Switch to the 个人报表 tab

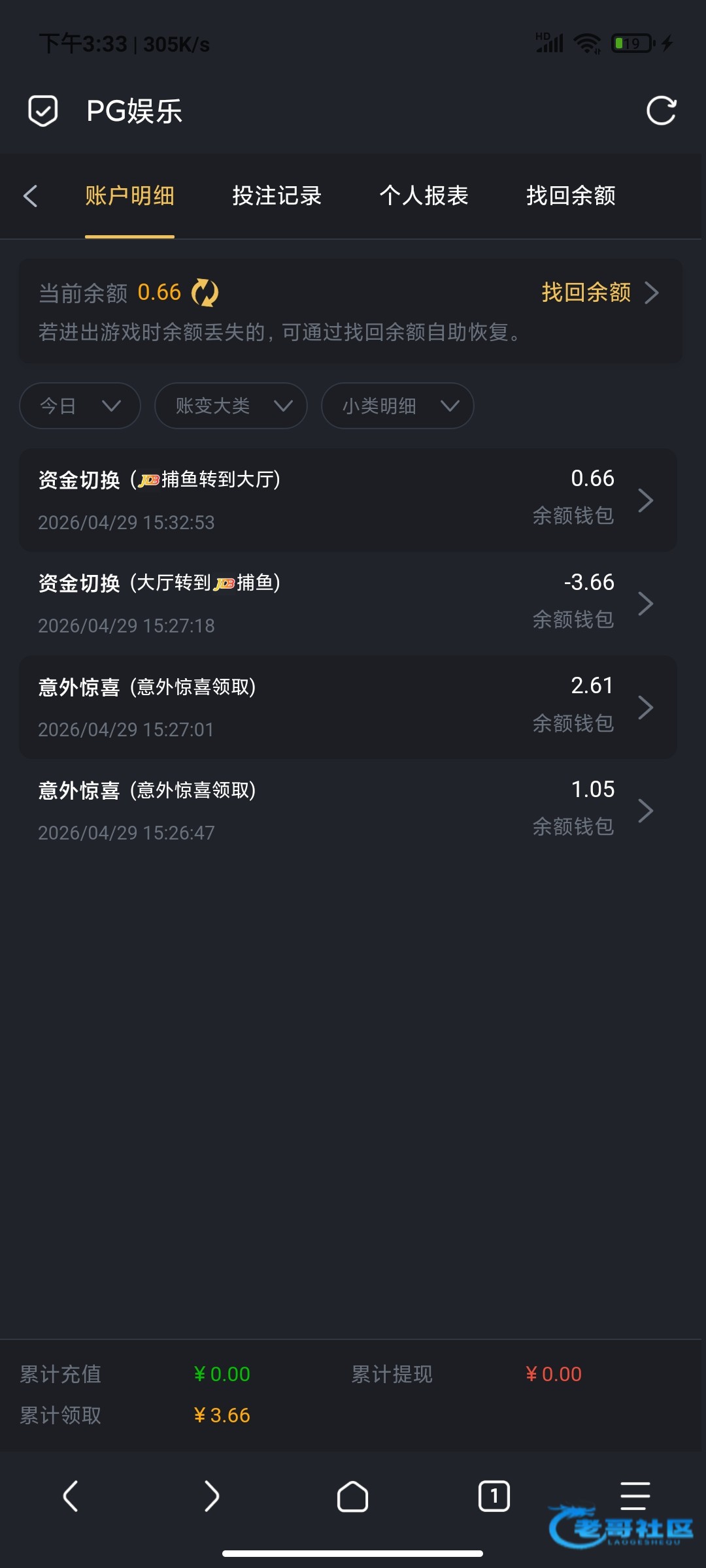(424, 196)
